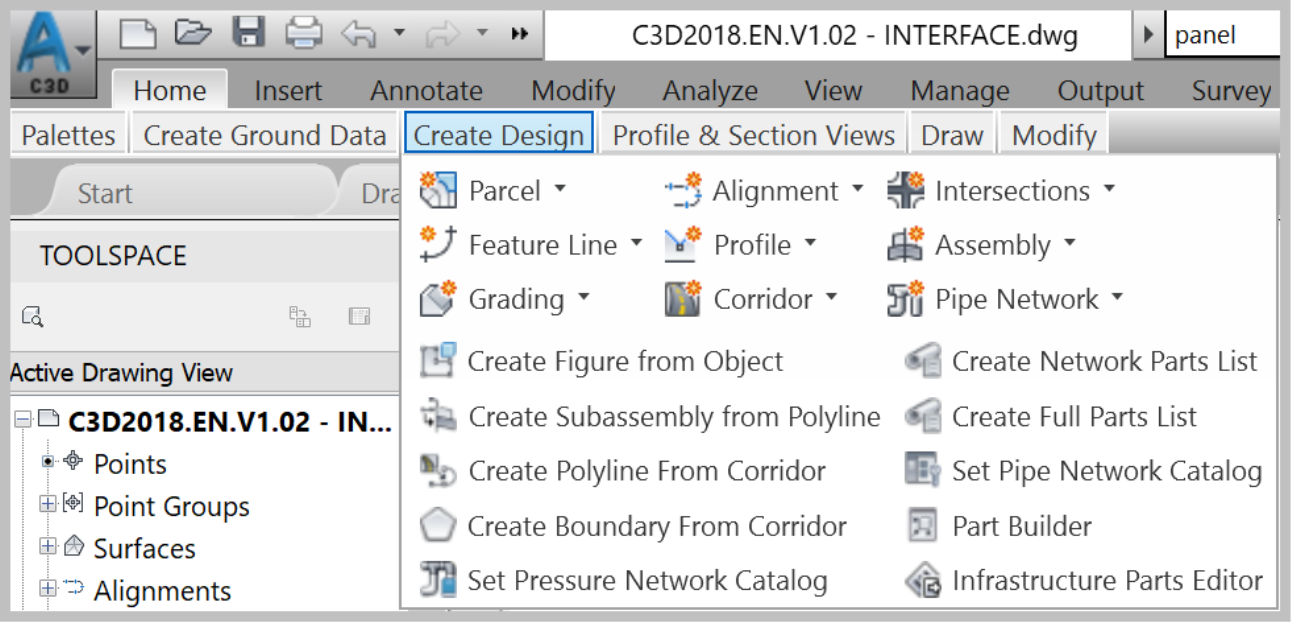This screenshot has width=1291, height=622.
Task: Open the Corridor dropdown arrow
Action: [x=830, y=297]
